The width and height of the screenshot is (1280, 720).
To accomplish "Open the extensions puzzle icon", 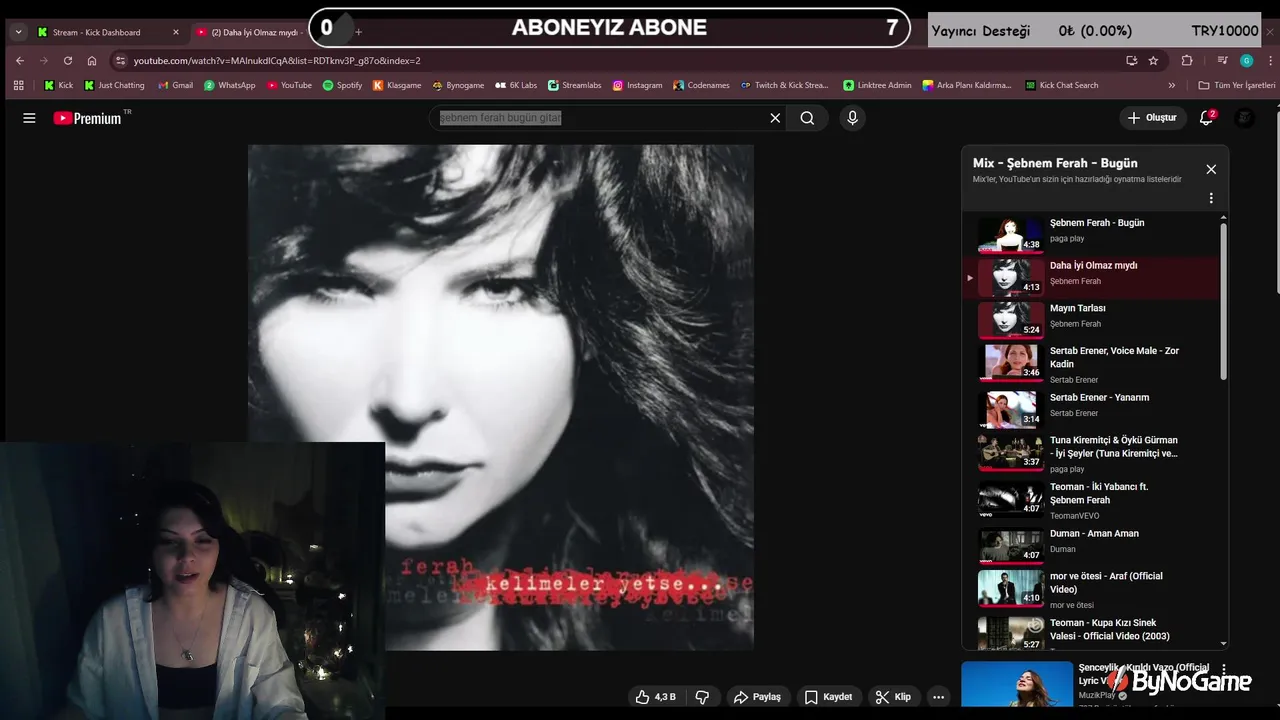I will click(x=1187, y=60).
